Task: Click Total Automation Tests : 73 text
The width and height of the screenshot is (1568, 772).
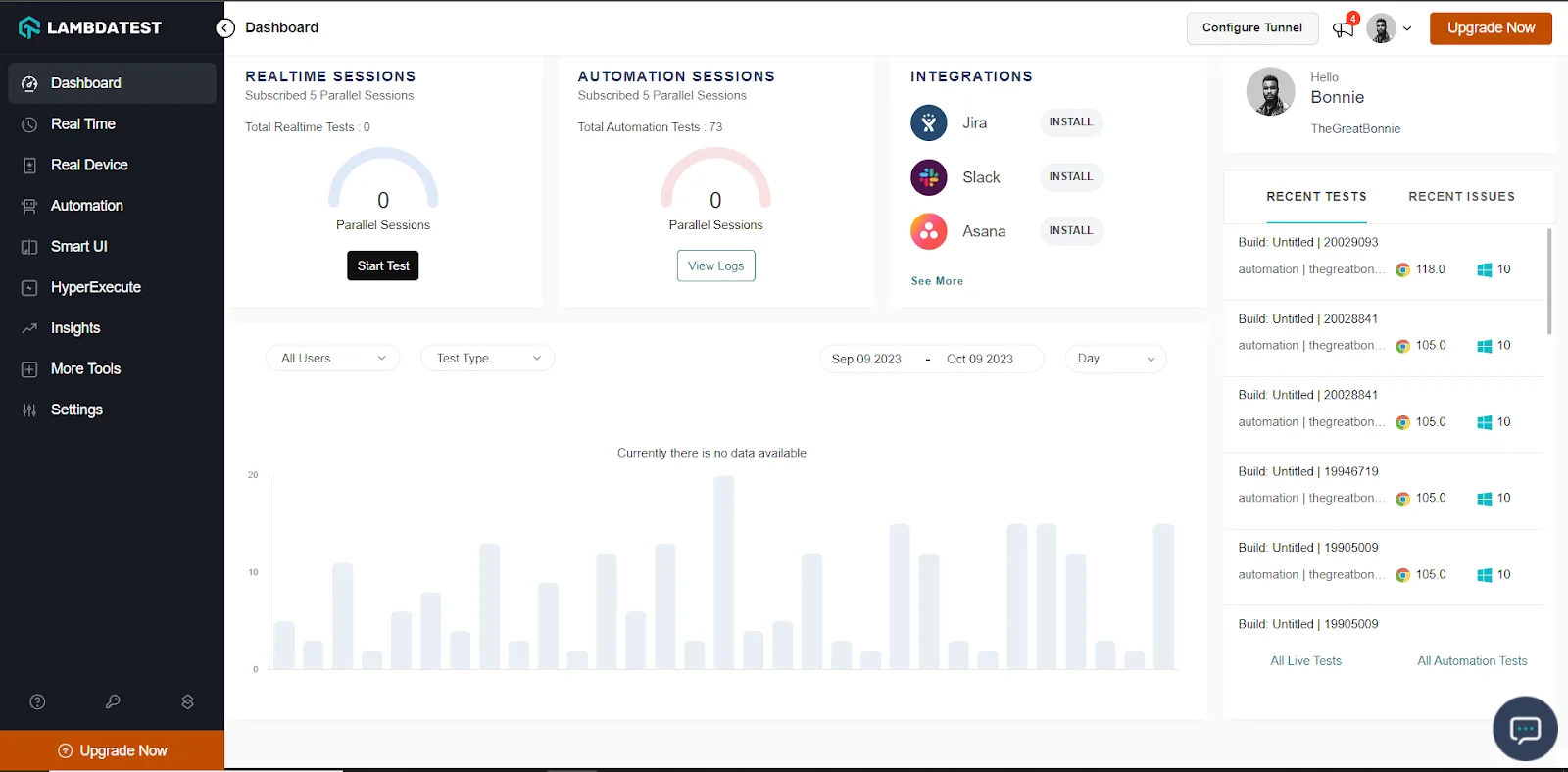Action: 650,127
